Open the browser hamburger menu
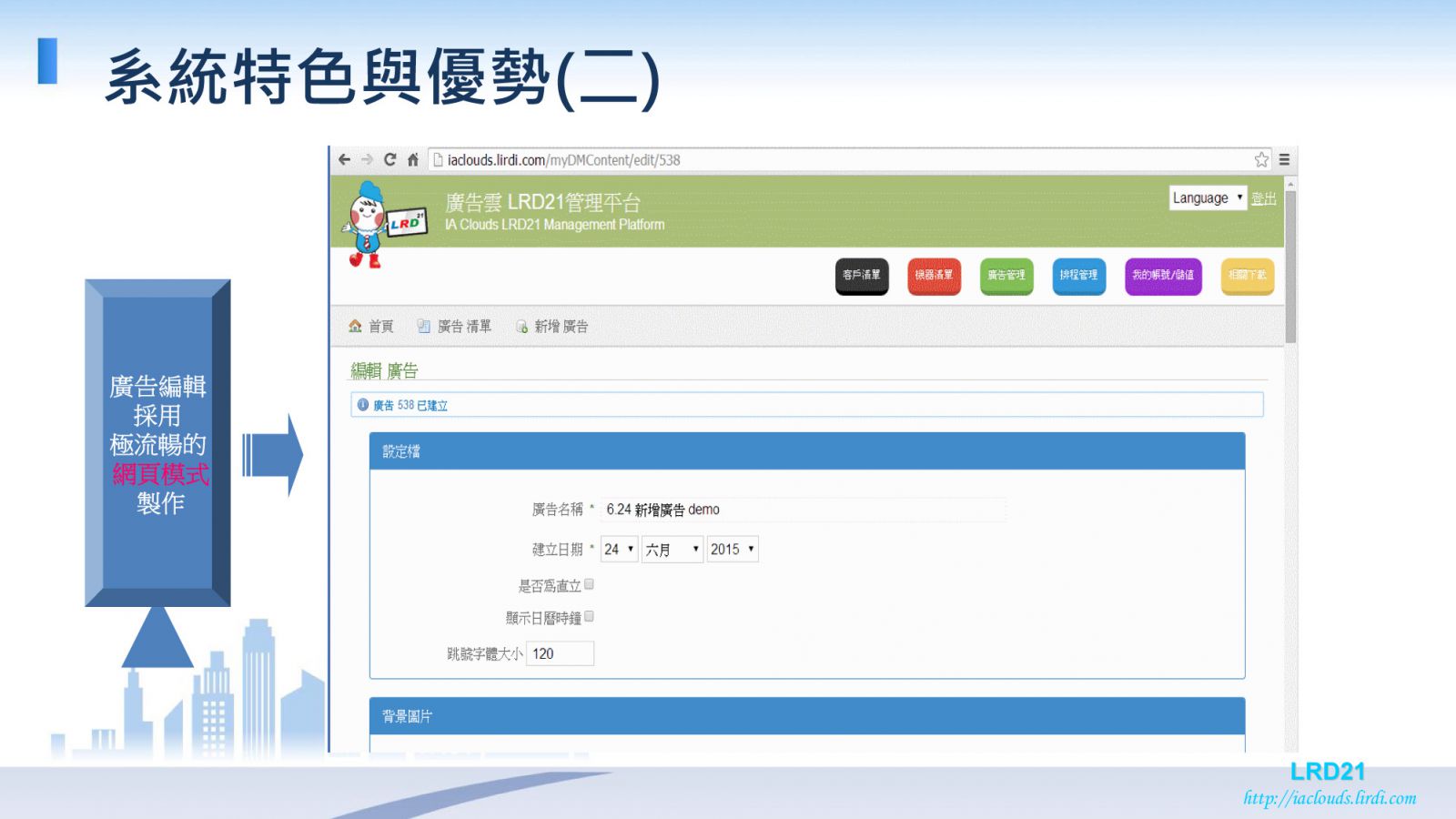1456x819 pixels. tap(1284, 159)
